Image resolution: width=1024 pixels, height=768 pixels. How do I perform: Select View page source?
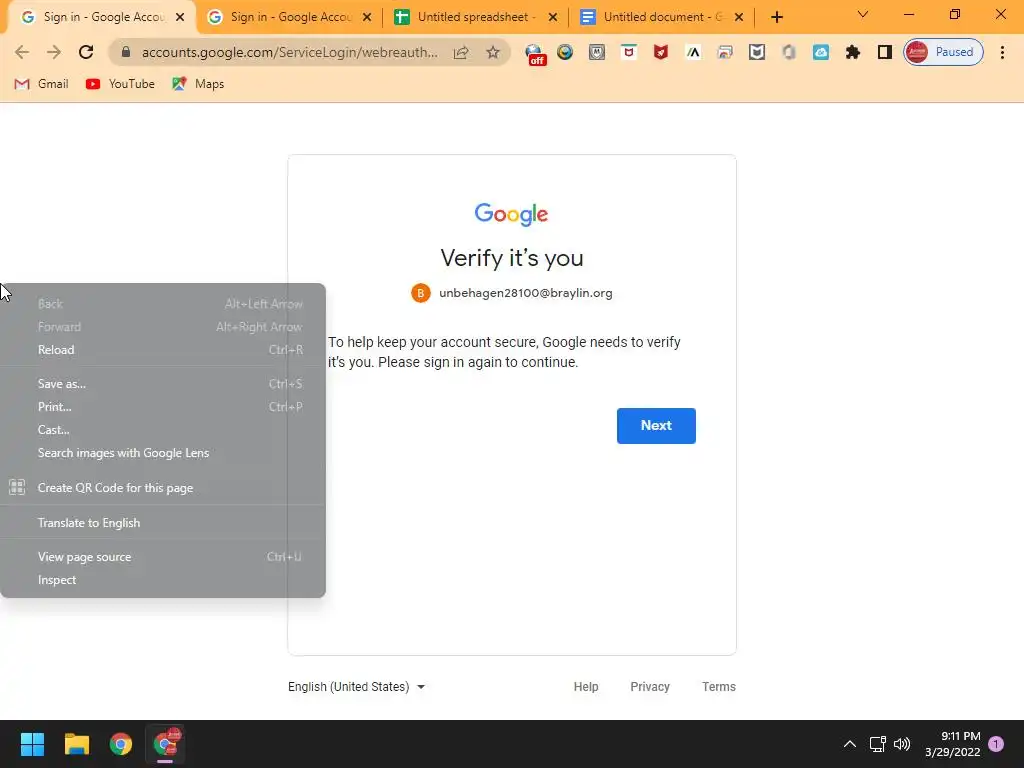point(163,557)
